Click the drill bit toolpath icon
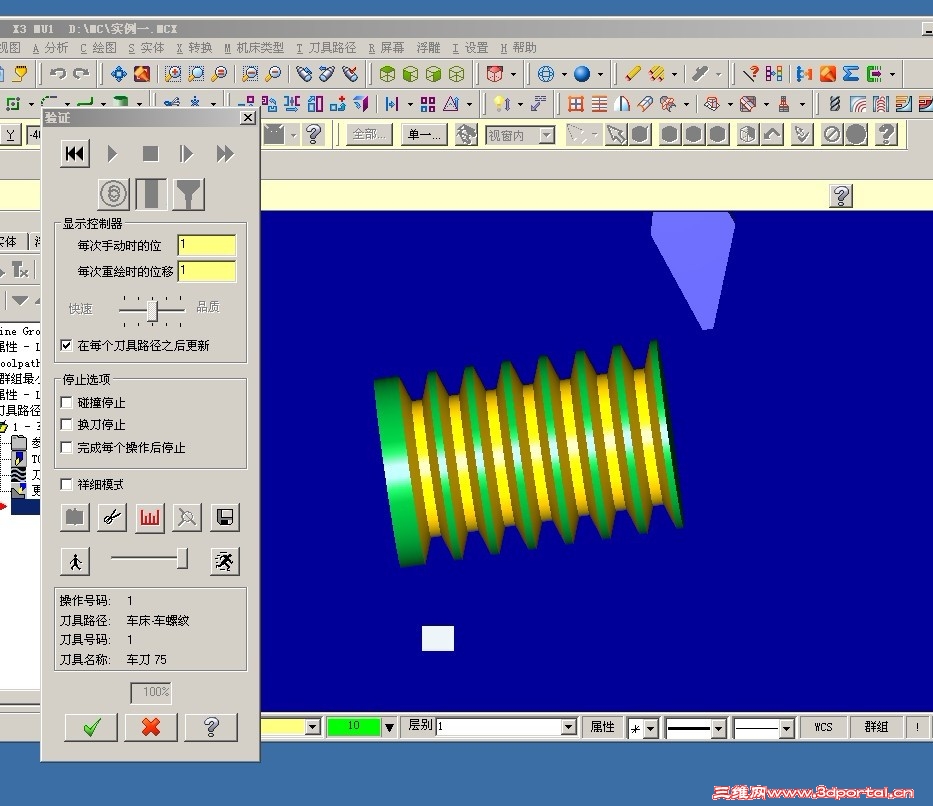 coord(834,104)
